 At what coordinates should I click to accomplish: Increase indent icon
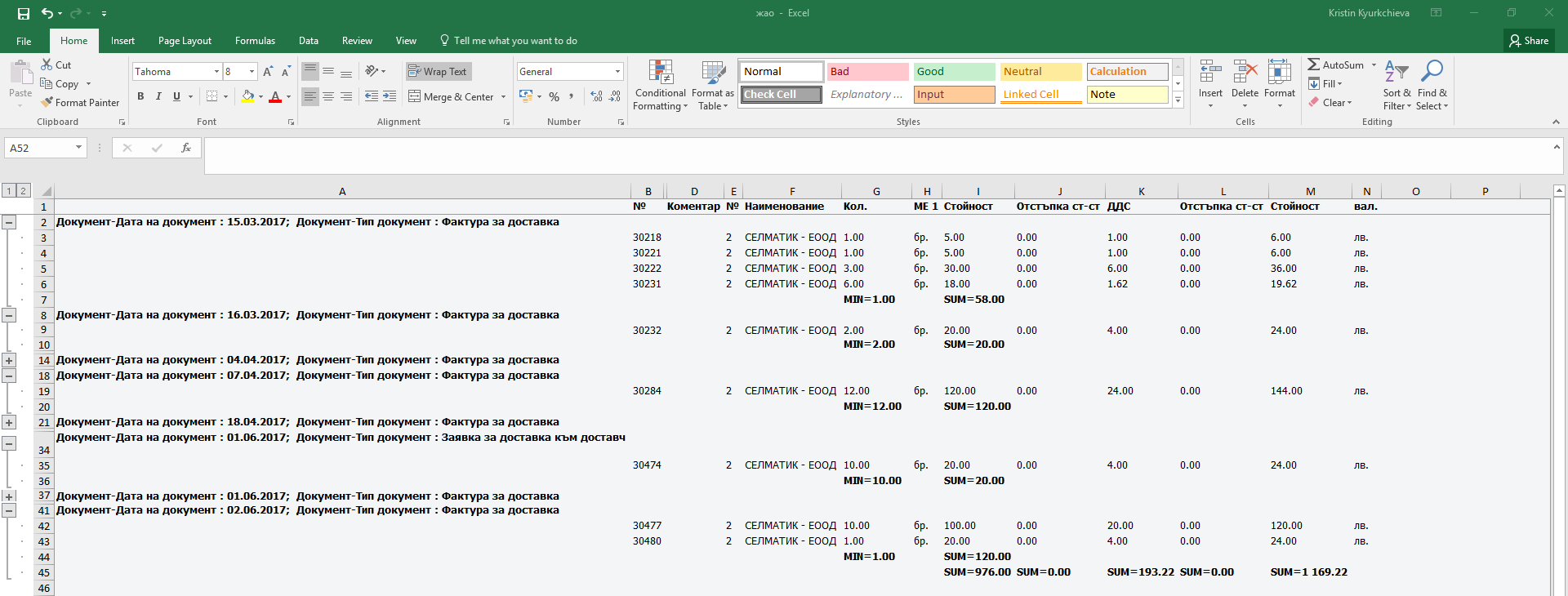pos(390,96)
